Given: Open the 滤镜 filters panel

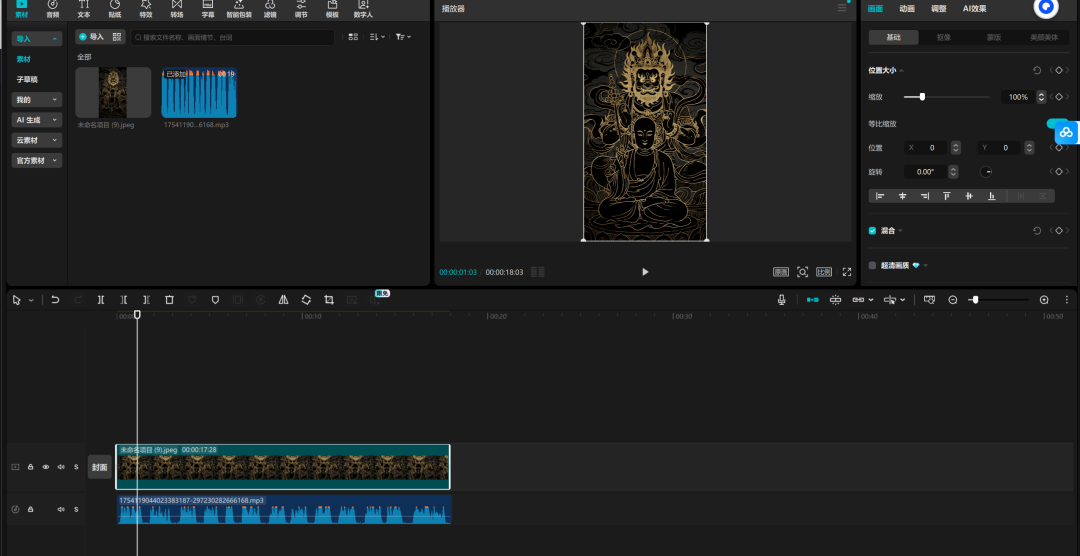Looking at the screenshot, I should coord(270,8).
